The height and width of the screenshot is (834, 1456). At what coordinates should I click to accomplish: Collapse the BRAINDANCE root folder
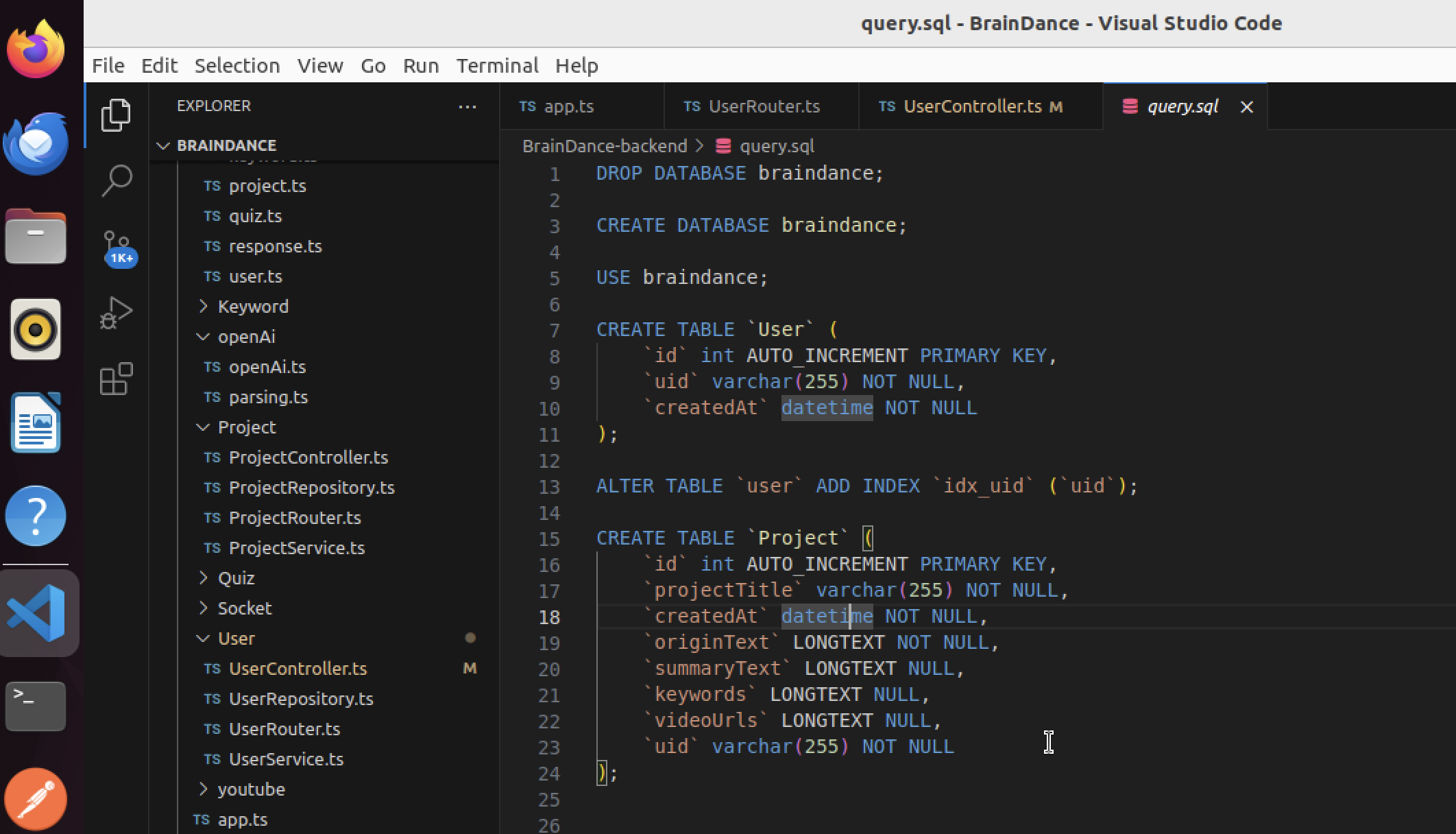coord(163,145)
